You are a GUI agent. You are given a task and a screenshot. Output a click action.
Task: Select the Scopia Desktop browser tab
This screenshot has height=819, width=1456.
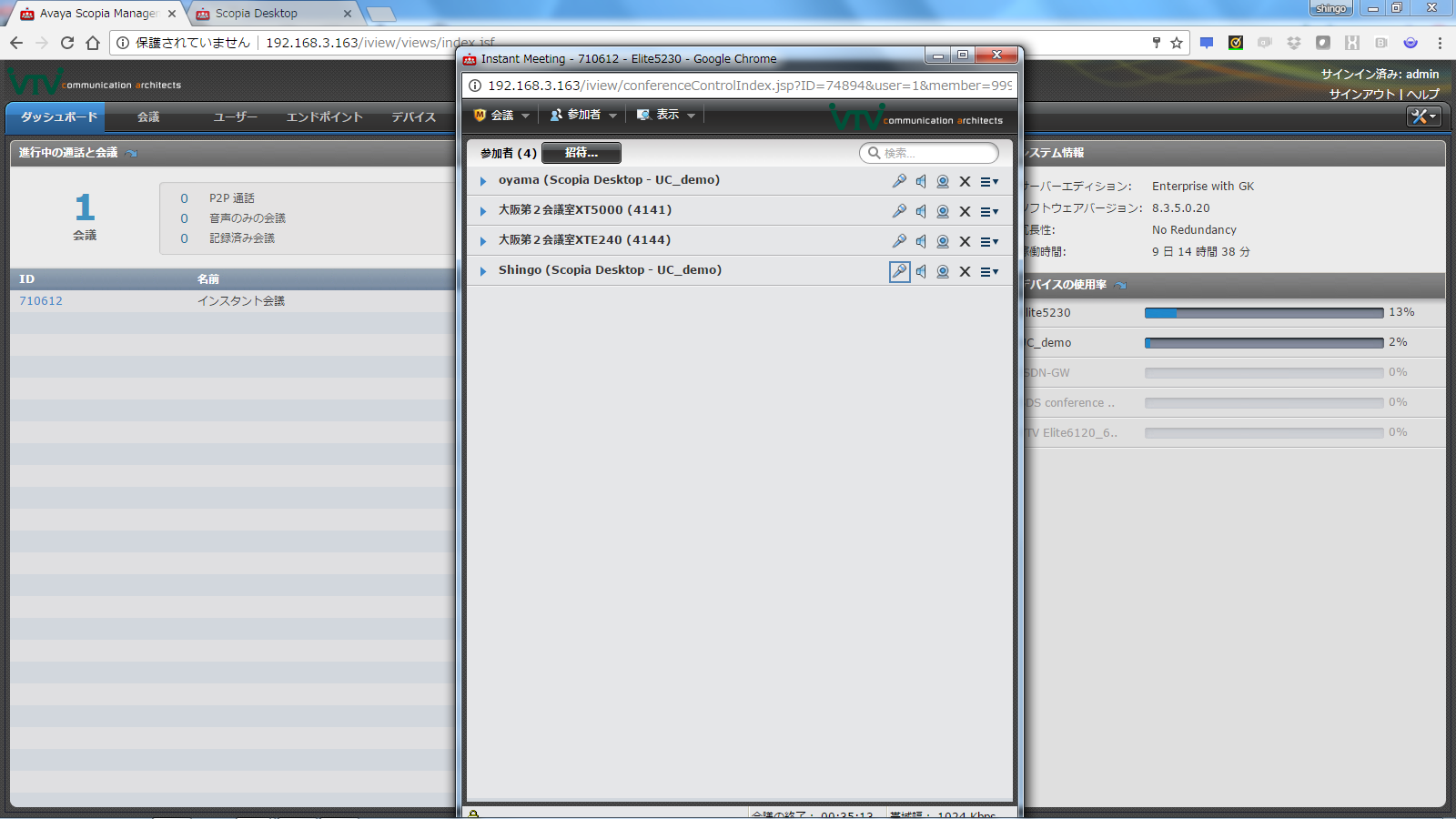coord(273,14)
